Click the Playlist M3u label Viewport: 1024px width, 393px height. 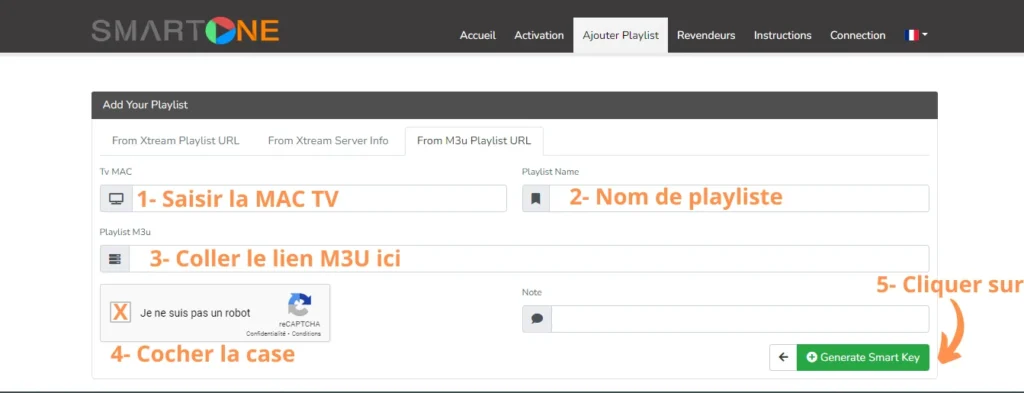point(125,232)
